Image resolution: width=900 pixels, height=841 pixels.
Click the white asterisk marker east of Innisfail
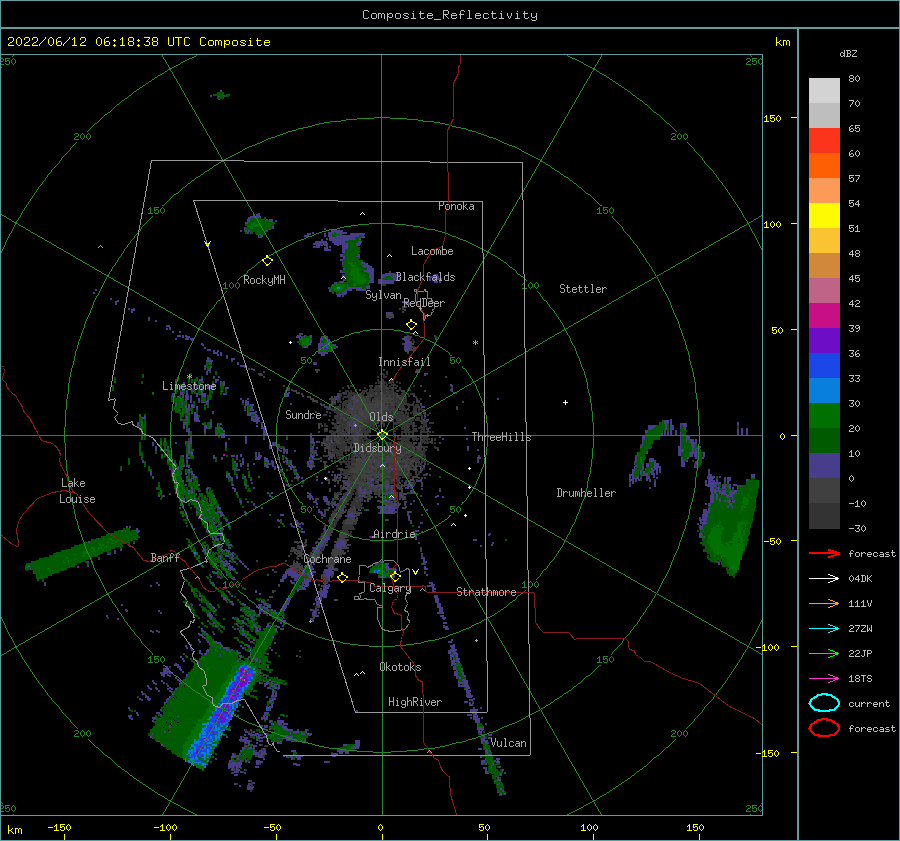pyautogui.click(x=475, y=343)
